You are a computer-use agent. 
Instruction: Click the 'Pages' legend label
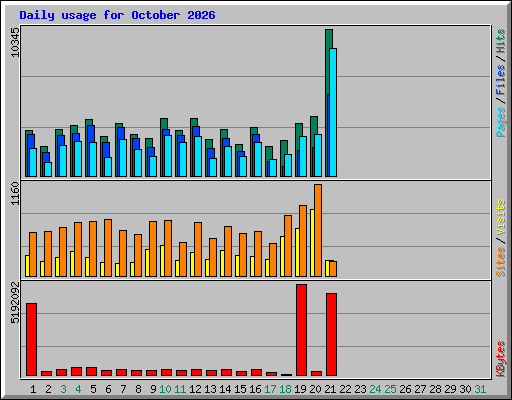(501, 122)
